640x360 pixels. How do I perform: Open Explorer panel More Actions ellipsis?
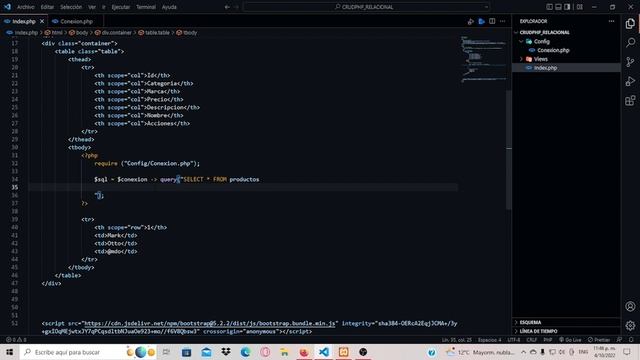tap(611, 21)
